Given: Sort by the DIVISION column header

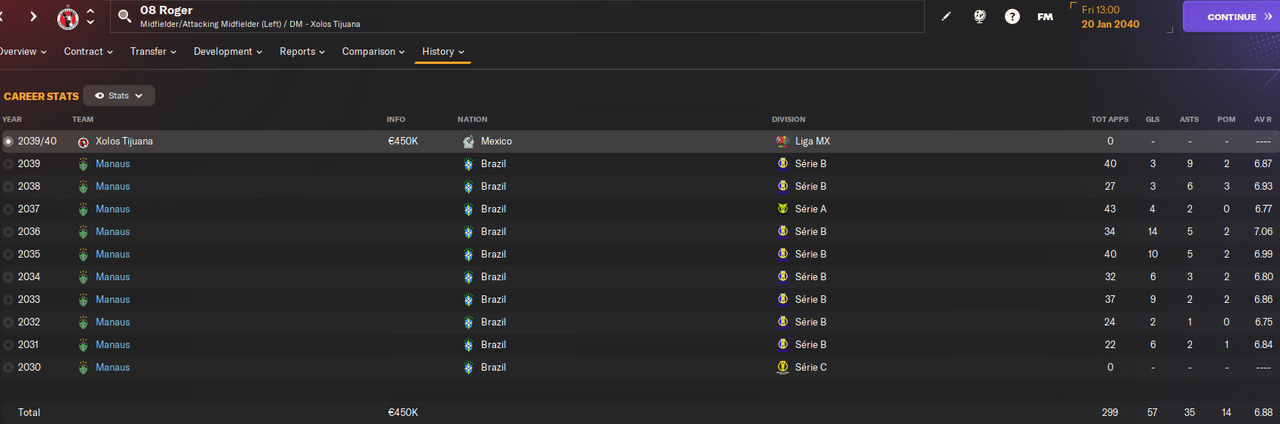Looking at the screenshot, I should click(789, 120).
